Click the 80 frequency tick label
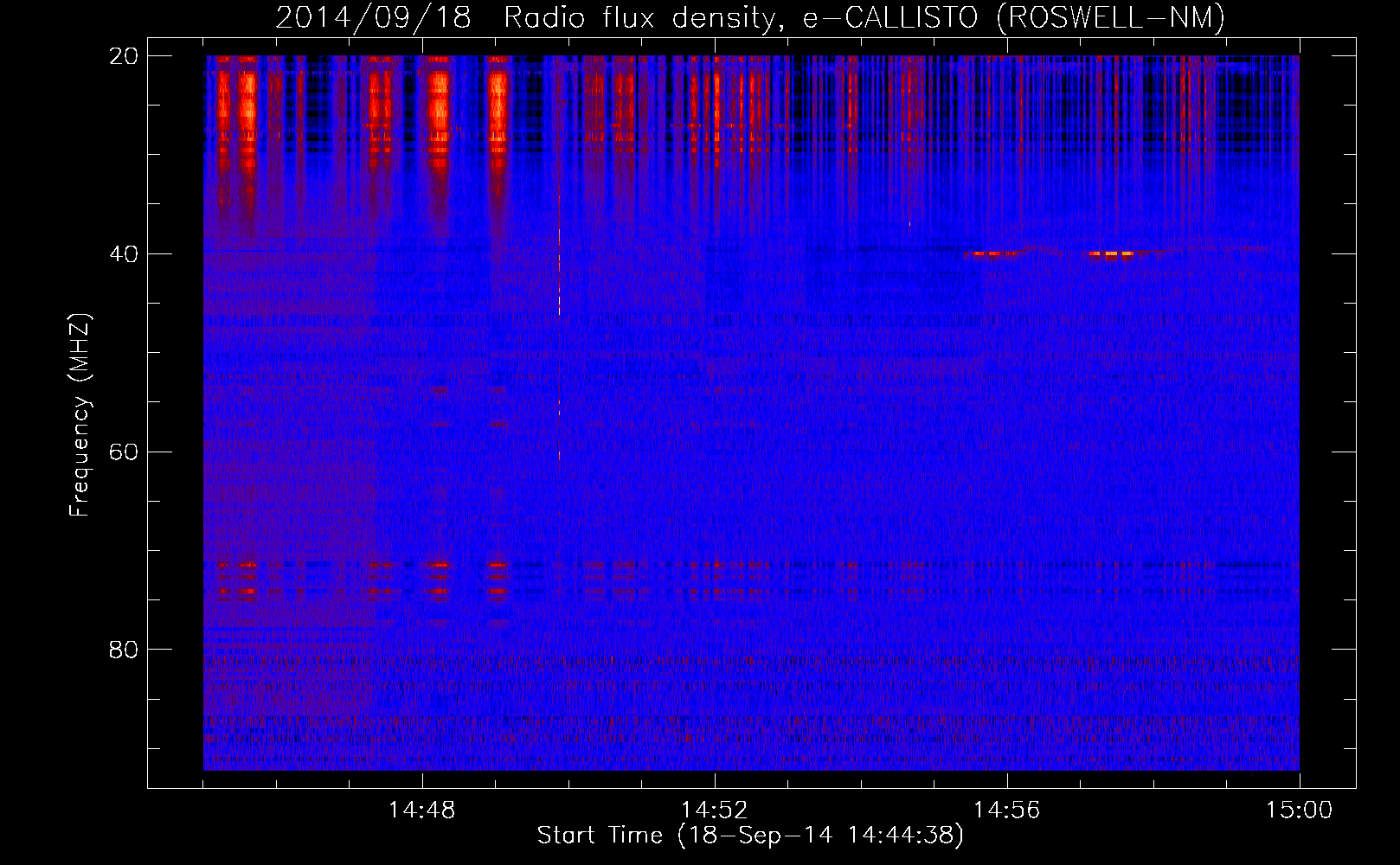Viewport: 1400px width, 865px height. [x=124, y=650]
